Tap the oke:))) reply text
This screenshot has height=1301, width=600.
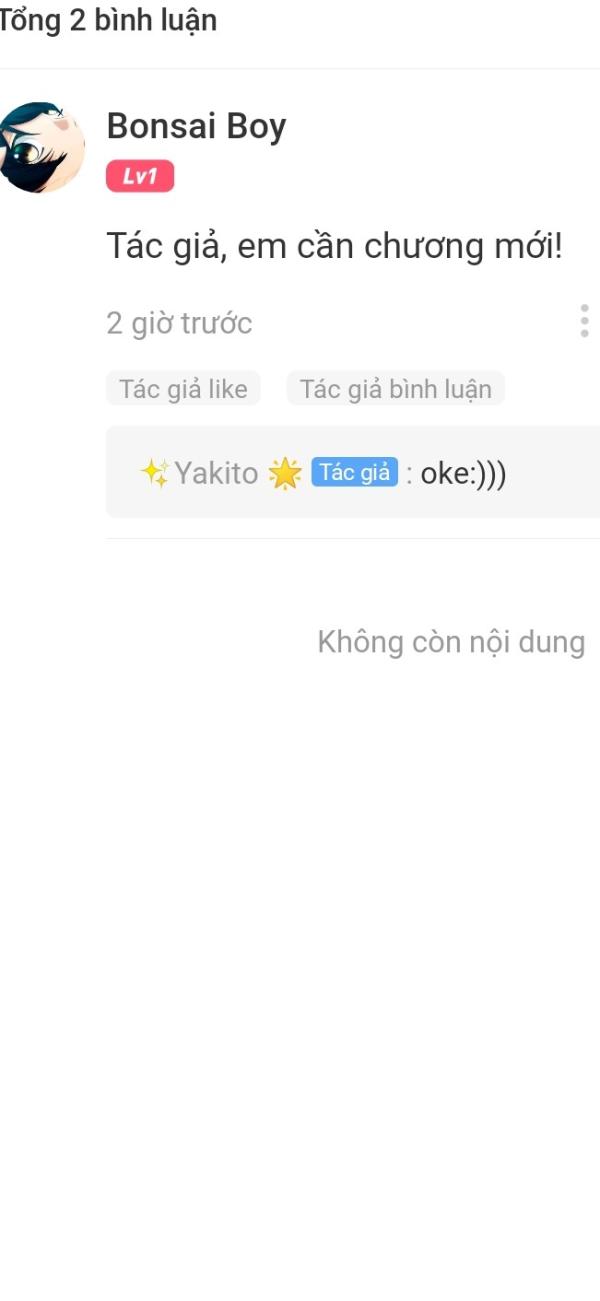(x=463, y=473)
